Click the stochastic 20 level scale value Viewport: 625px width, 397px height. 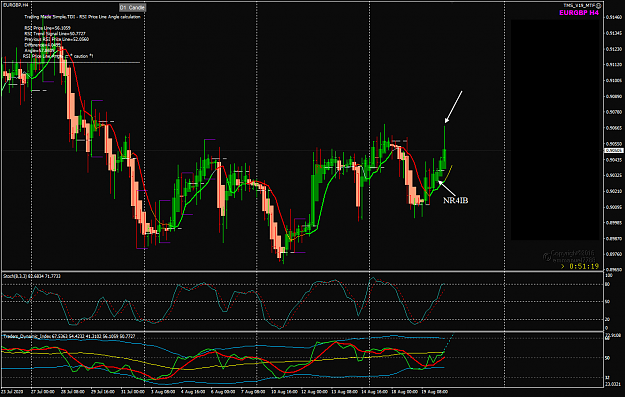pyautogui.click(x=607, y=319)
